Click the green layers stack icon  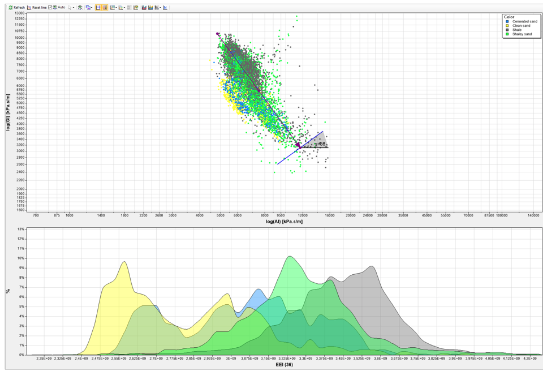click(x=80, y=7)
